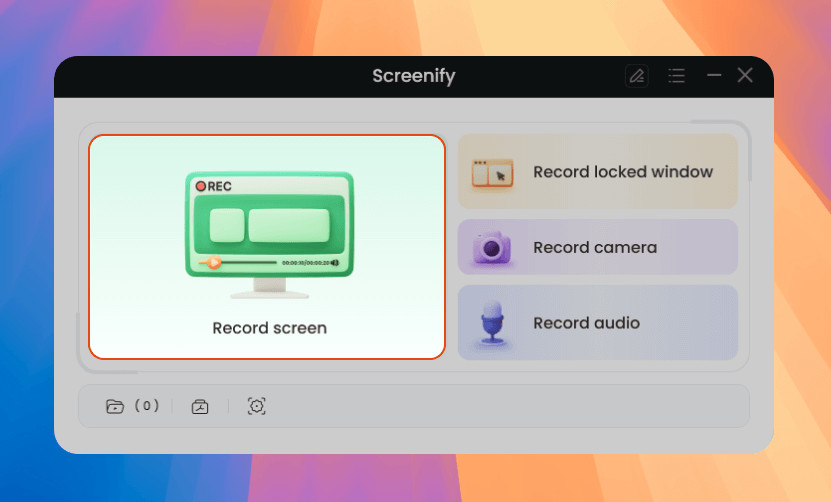Minimize the Screenify window
Screen dimensions: 831x502
click(714, 75)
